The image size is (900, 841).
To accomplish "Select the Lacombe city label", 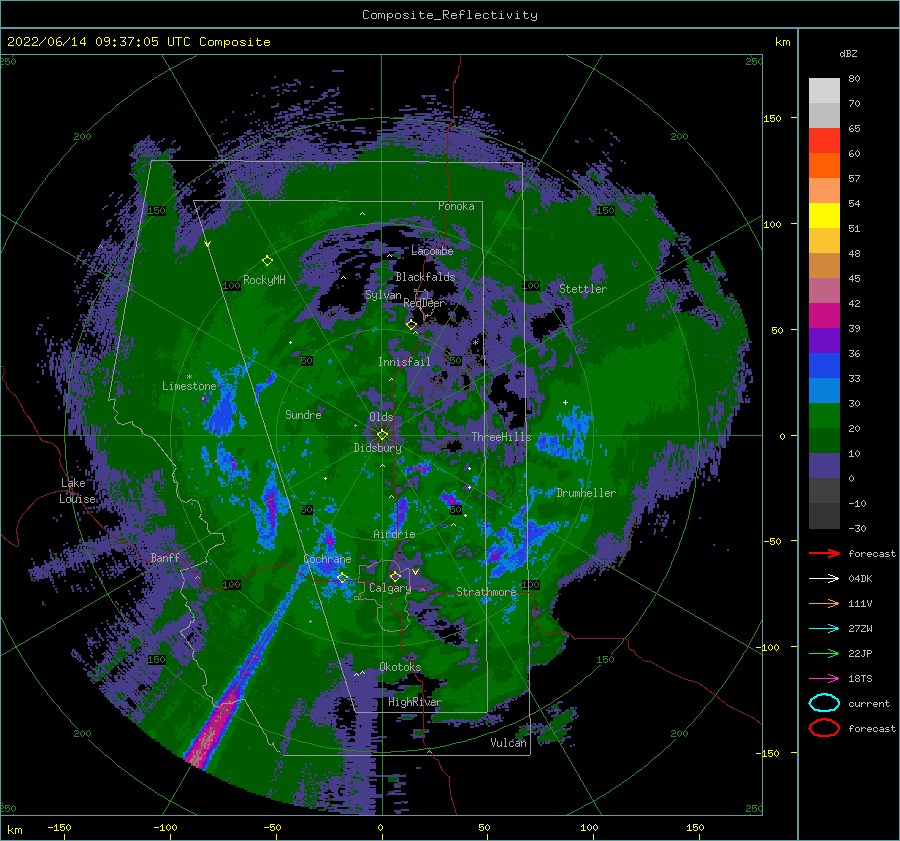I will point(432,251).
